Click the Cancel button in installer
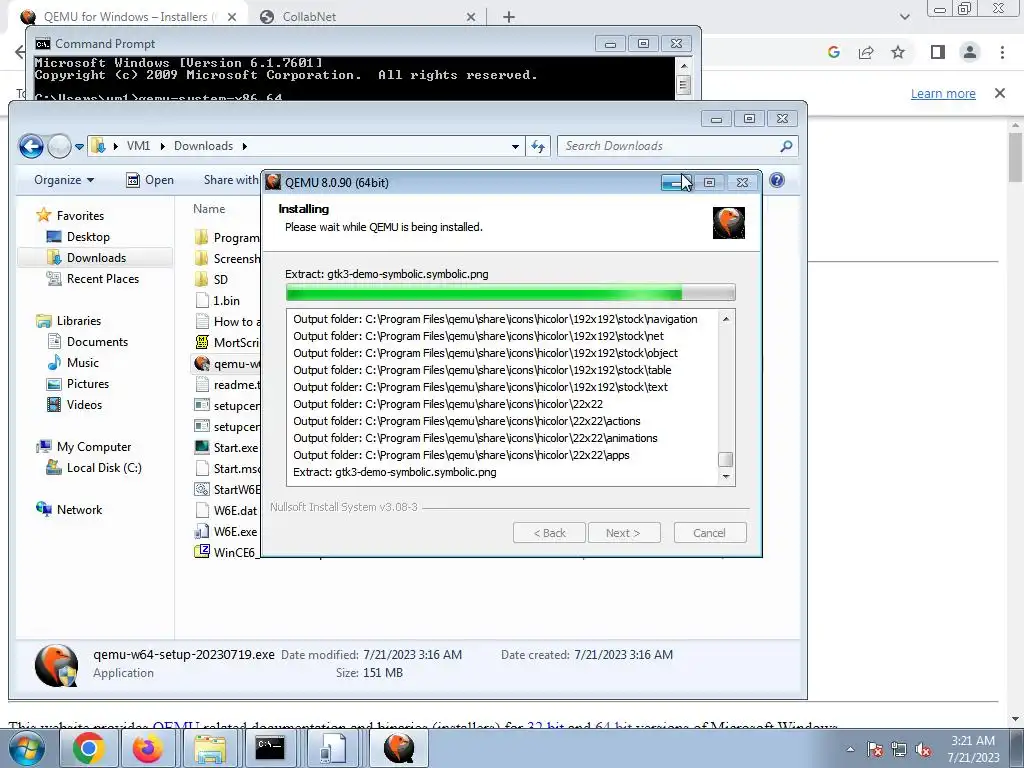Viewport: 1024px width, 768px height. [710, 533]
